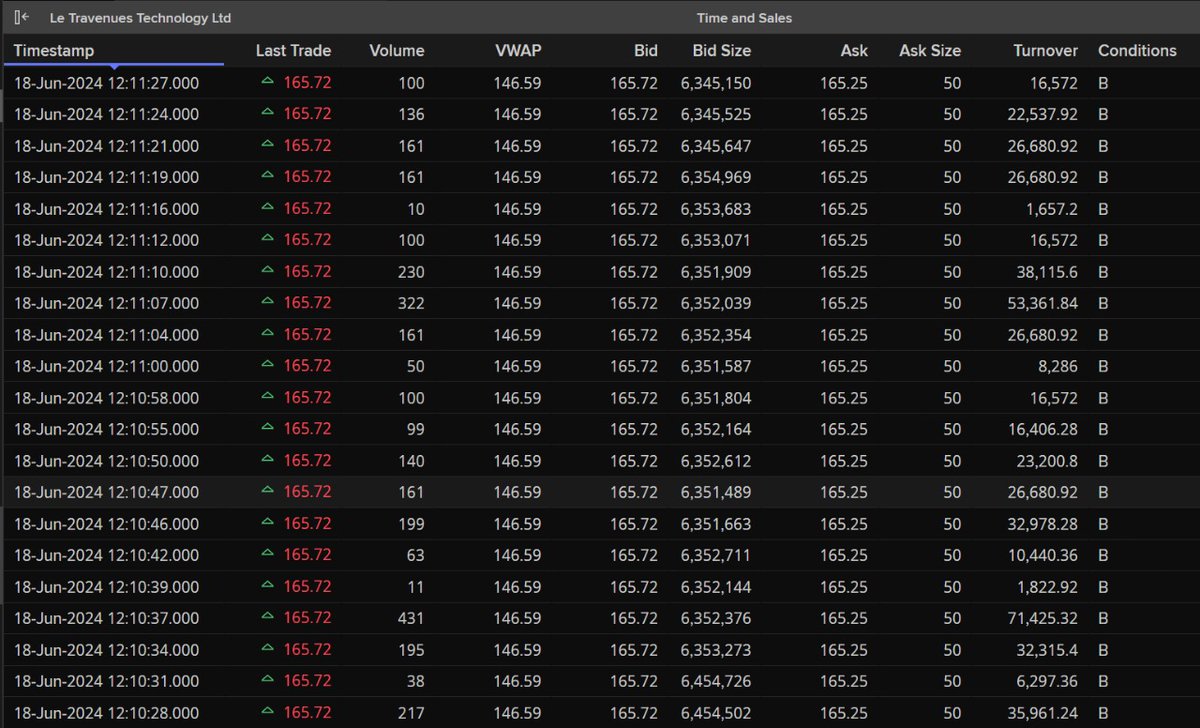The image size is (1200, 728).
Task: Click the Le Travenues Technology Ltd title
Action: point(140,18)
